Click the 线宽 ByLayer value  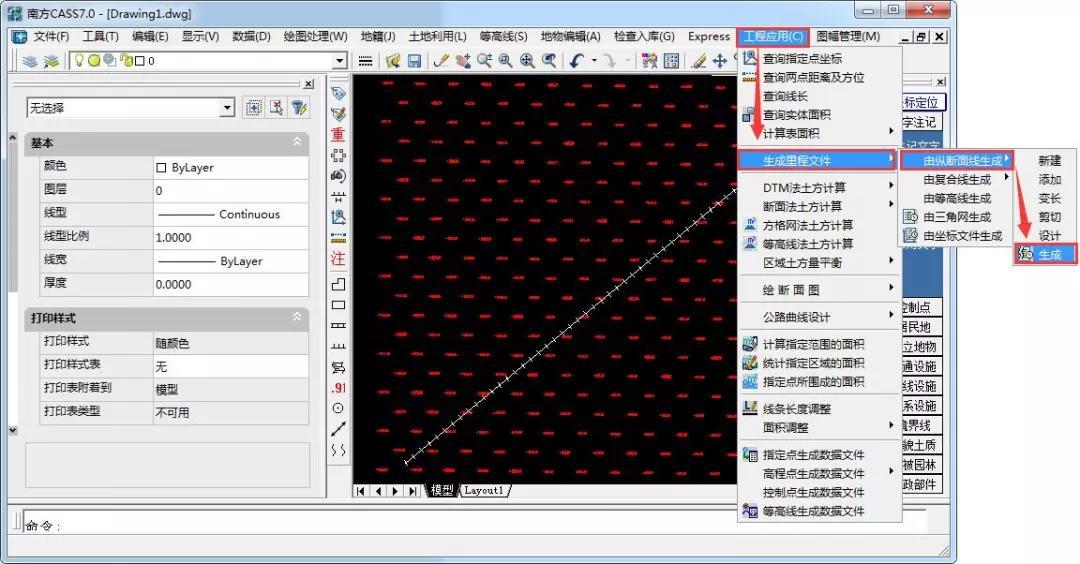pyautogui.click(x=230, y=260)
